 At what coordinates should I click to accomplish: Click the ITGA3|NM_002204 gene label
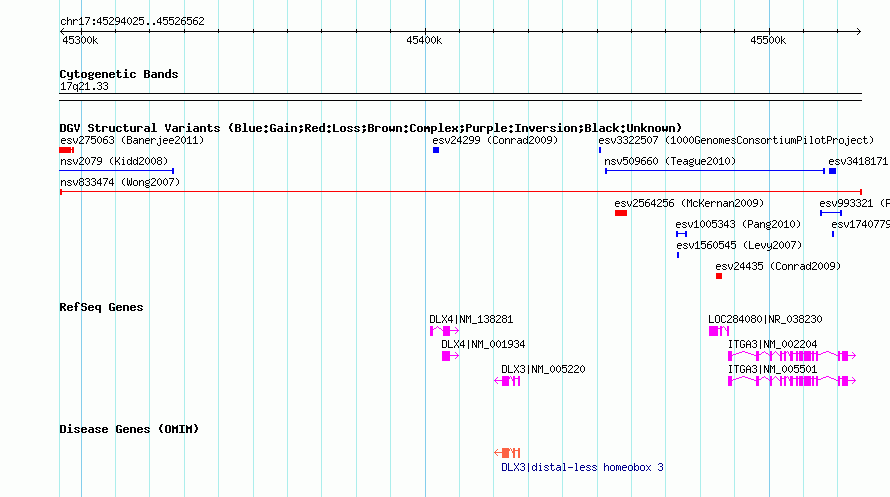coord(773,344)
